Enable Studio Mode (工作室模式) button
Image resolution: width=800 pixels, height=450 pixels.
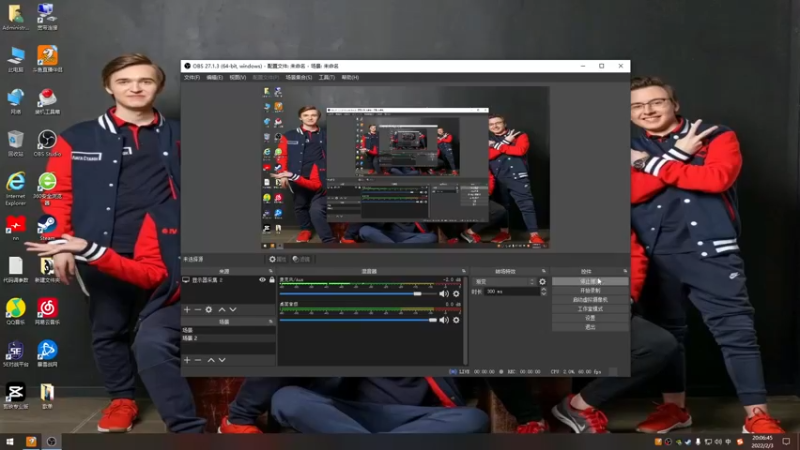pos(590,309)
